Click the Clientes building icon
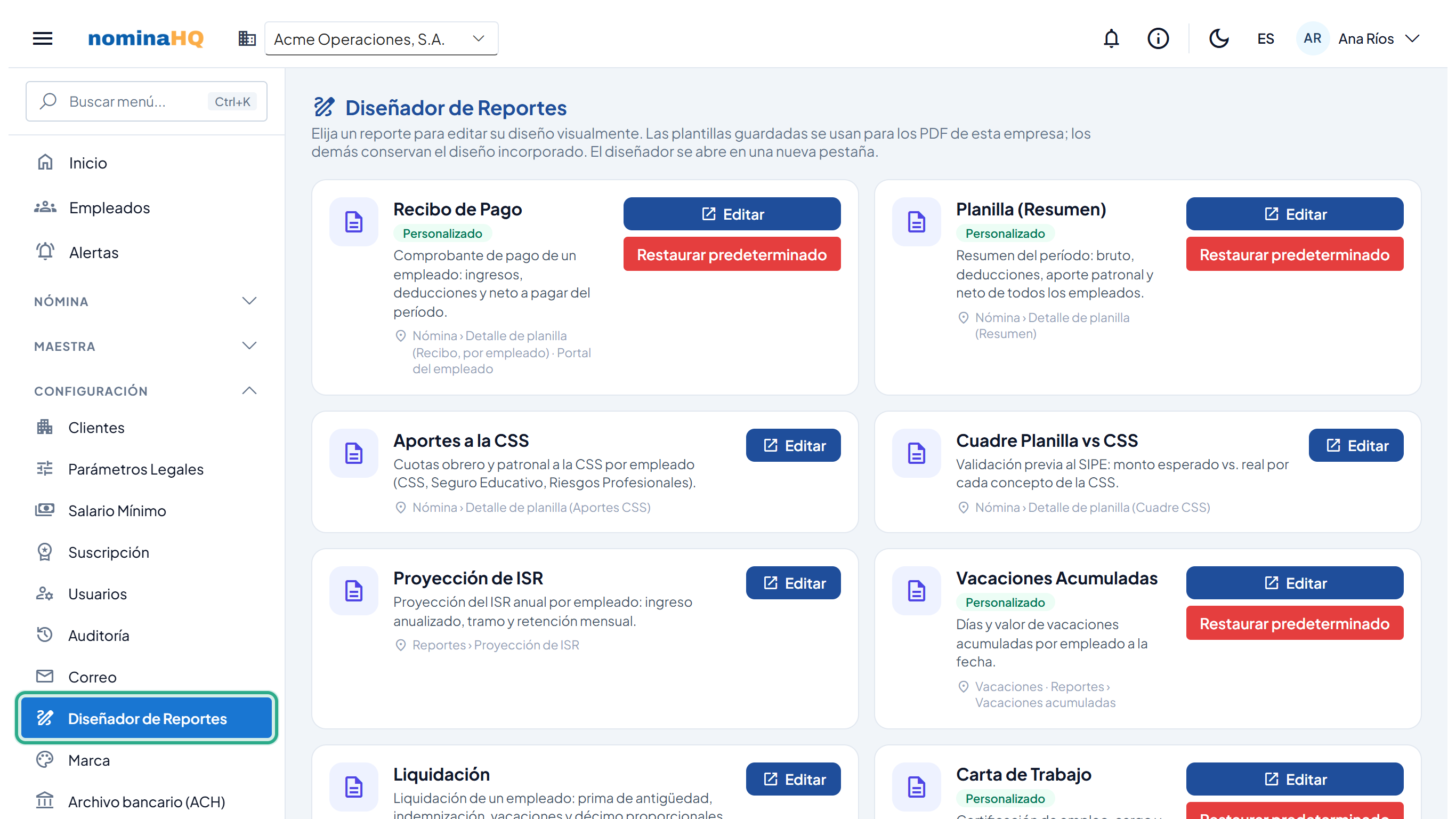1456x819 pixels. (x=45, y=427)
